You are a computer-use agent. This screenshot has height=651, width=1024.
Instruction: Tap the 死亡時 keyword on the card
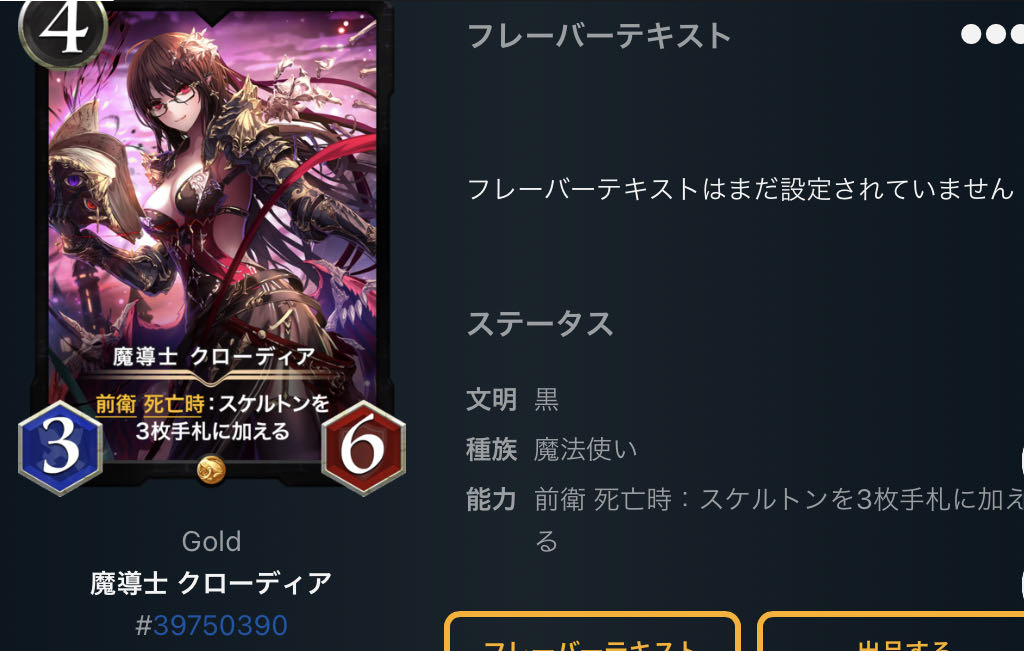coord(174,404)
